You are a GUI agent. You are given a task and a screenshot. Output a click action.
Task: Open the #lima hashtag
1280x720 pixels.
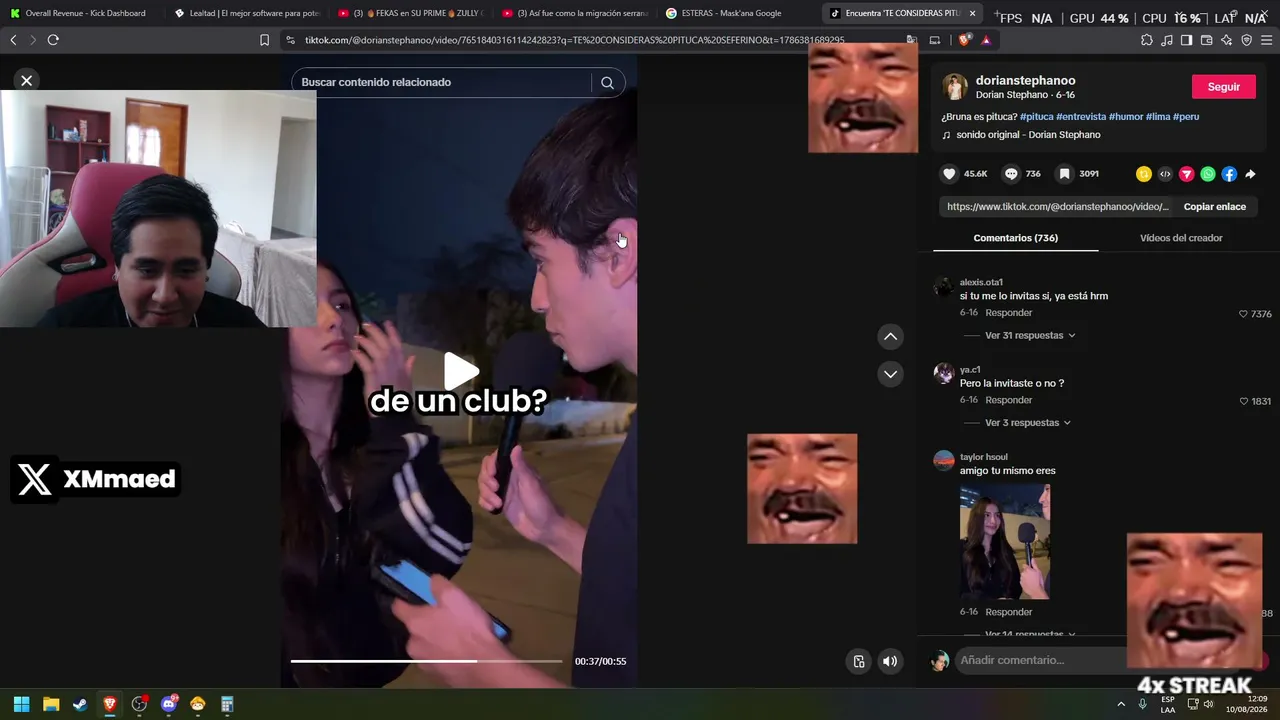pyautogui.click(x=1158, y=117)
